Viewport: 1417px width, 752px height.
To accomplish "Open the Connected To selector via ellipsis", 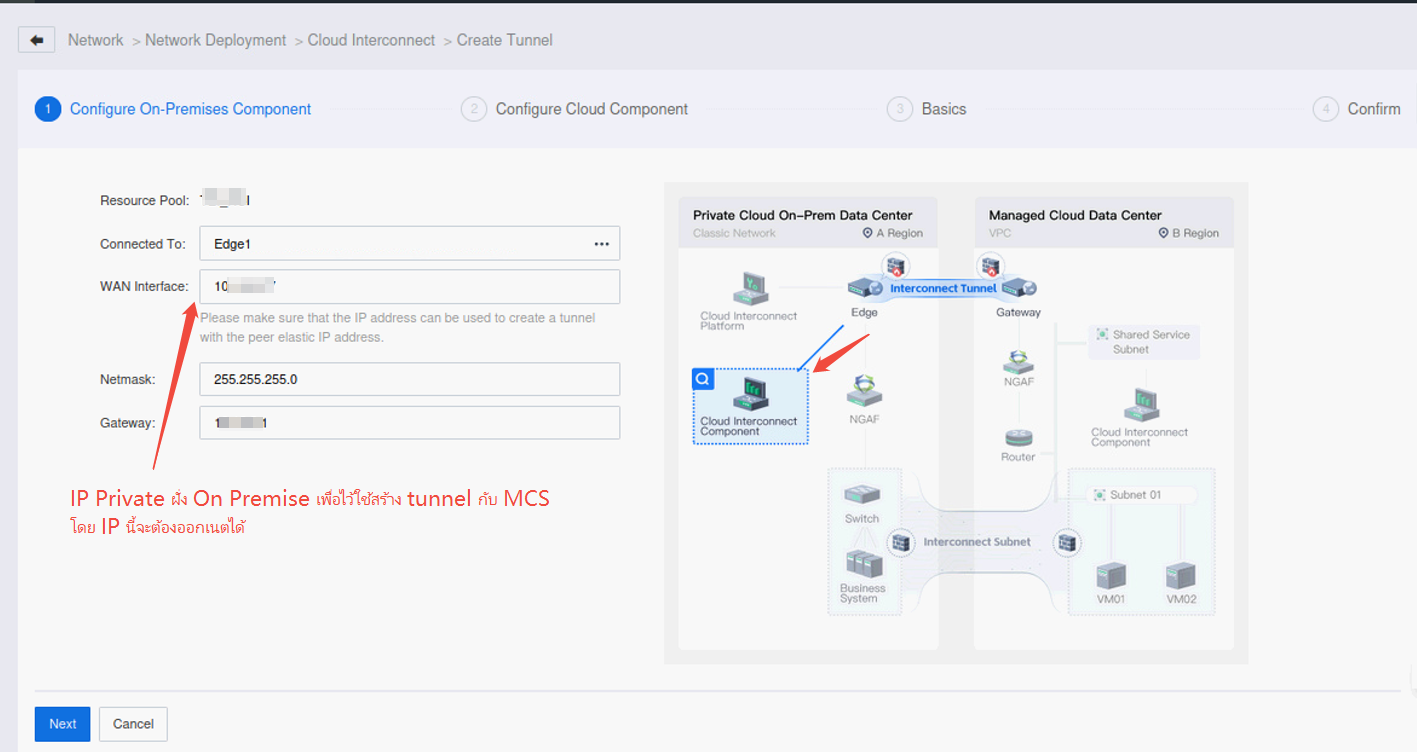I will coord(604,243).
